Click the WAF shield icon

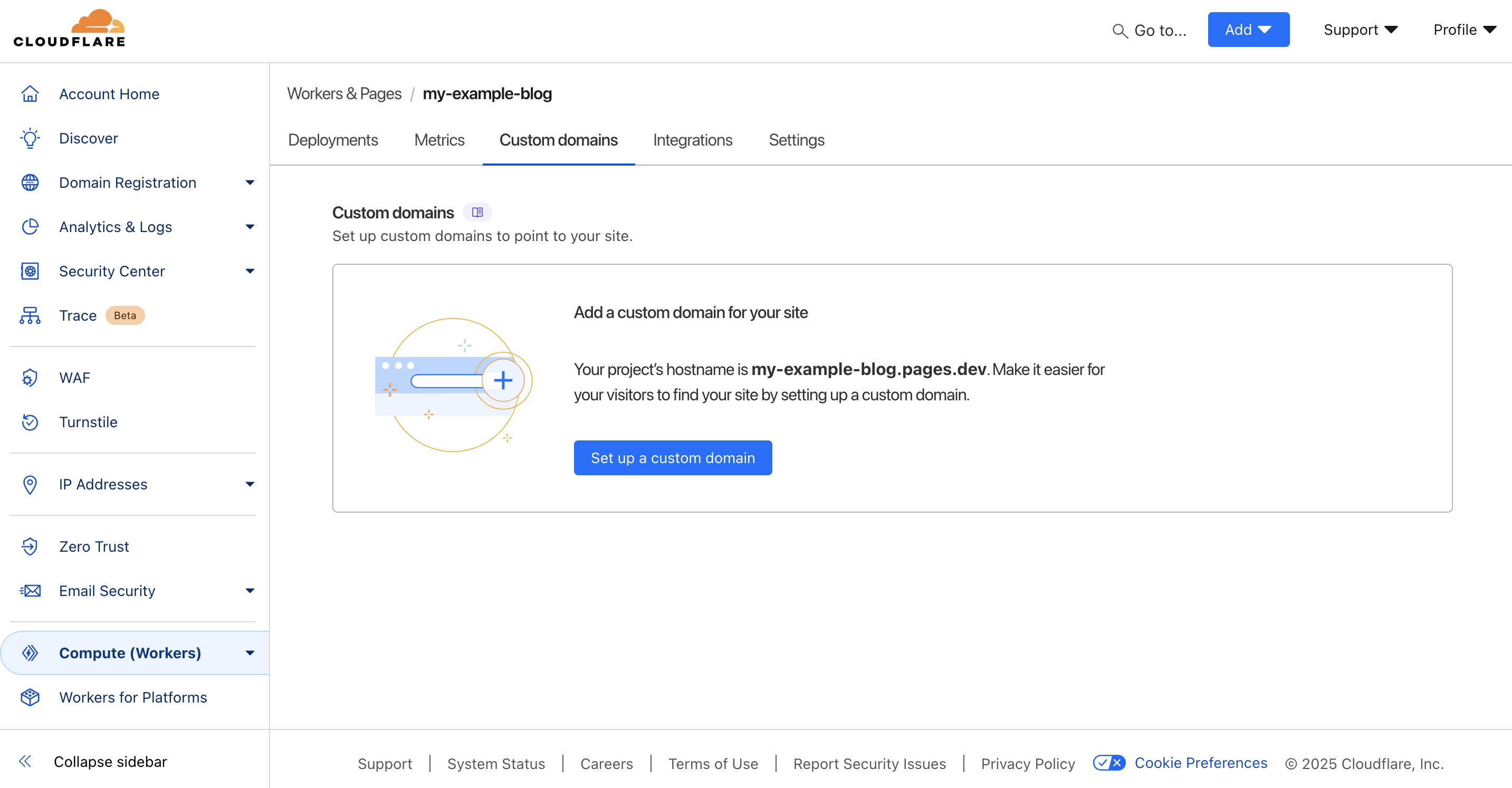tap(30, 378)
